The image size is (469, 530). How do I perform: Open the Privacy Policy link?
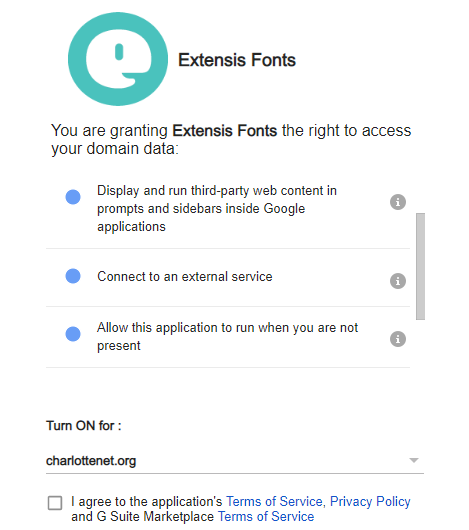(370, 501)
